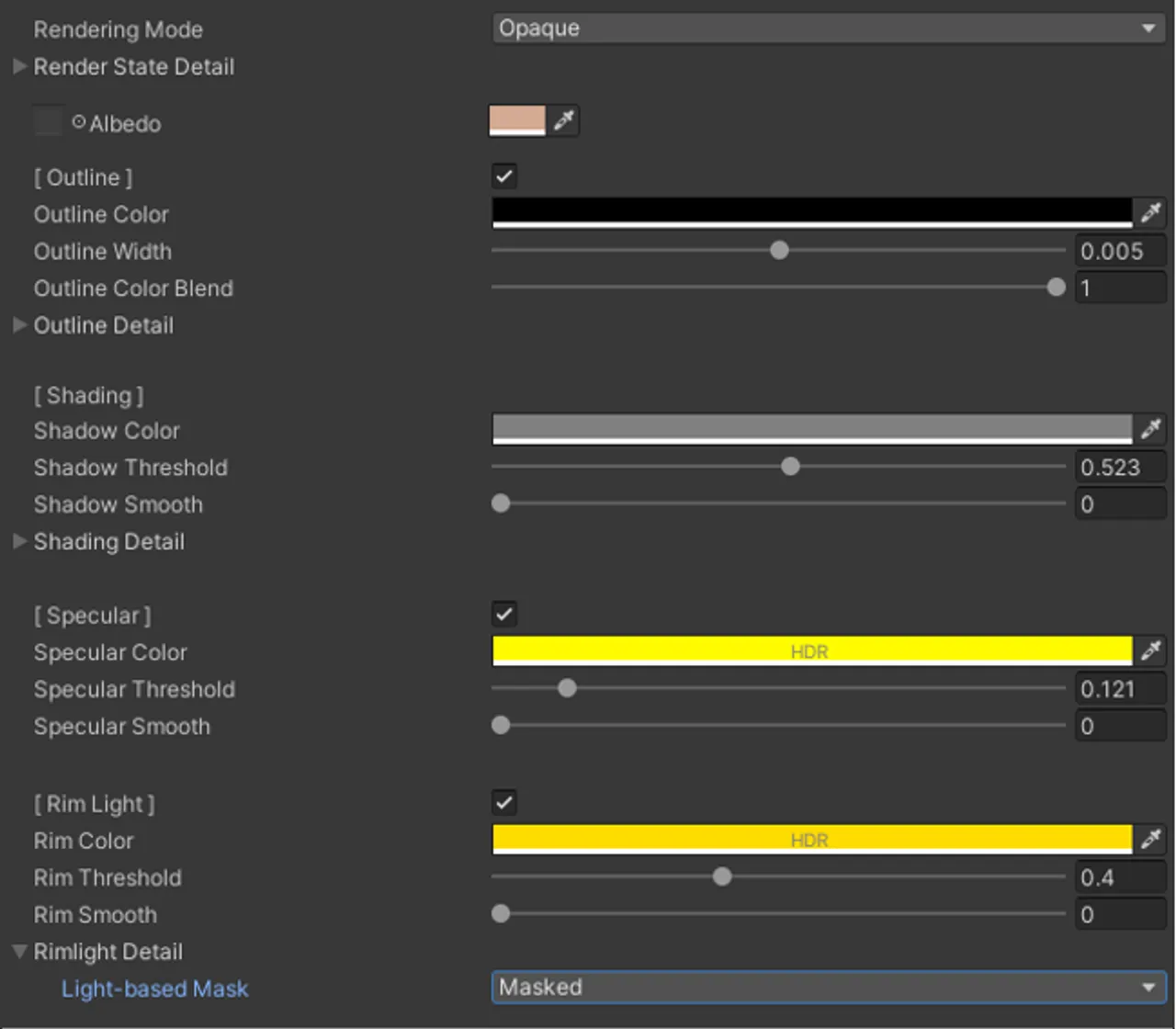Open the Light-based Mask dropdown showing Masked

[x=825, y=987]
